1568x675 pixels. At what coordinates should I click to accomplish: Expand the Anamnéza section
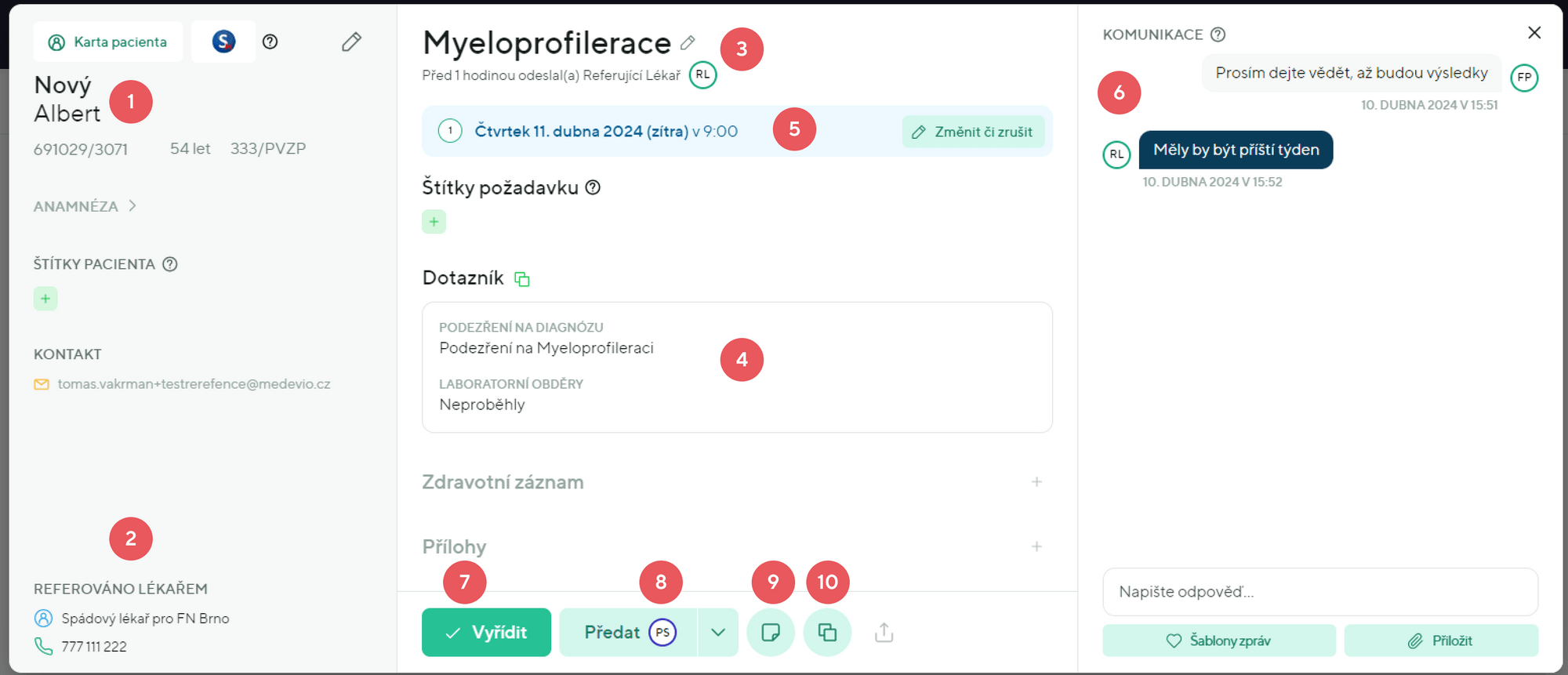[x=85, y=206]
